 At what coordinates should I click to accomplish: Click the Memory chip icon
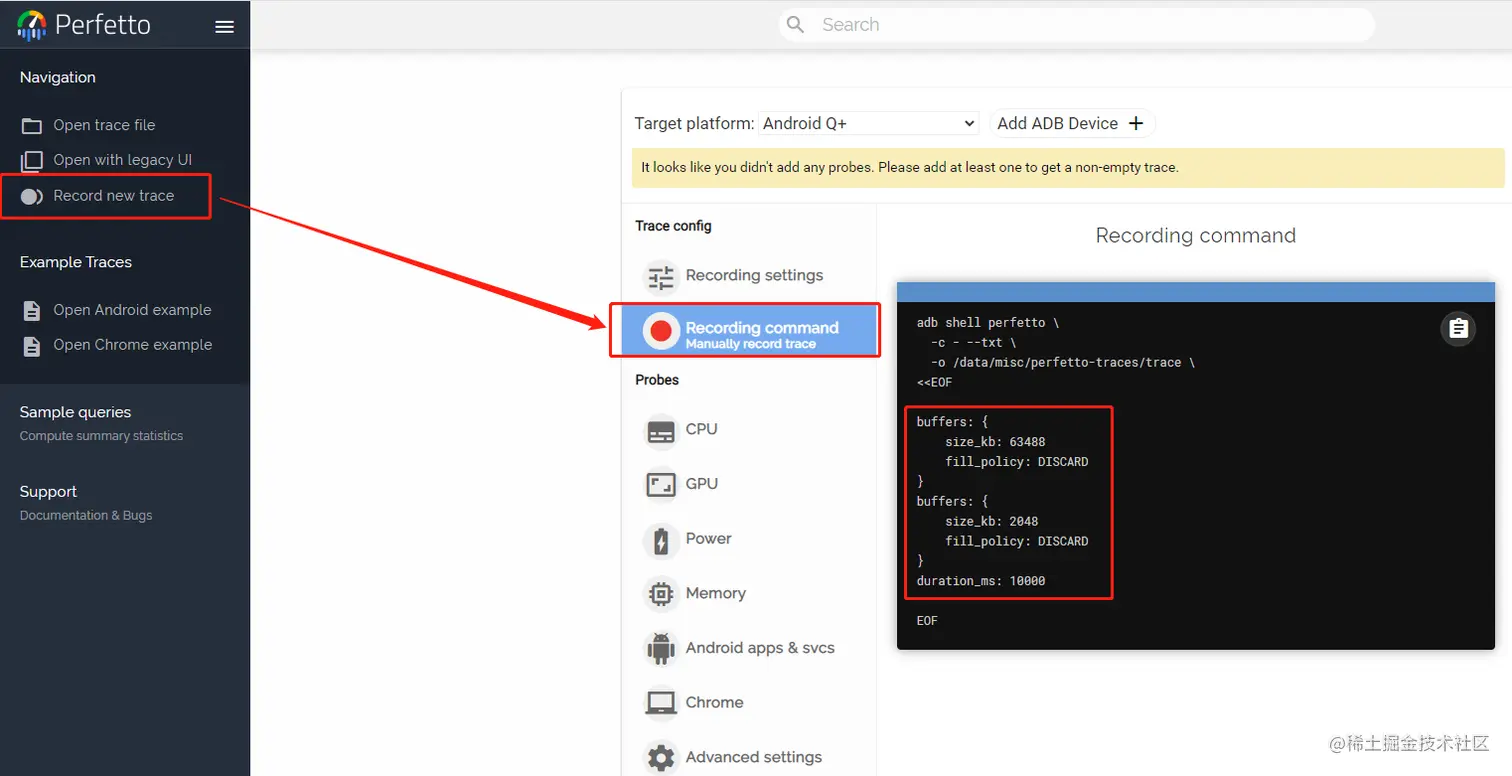tap(660, 595)
